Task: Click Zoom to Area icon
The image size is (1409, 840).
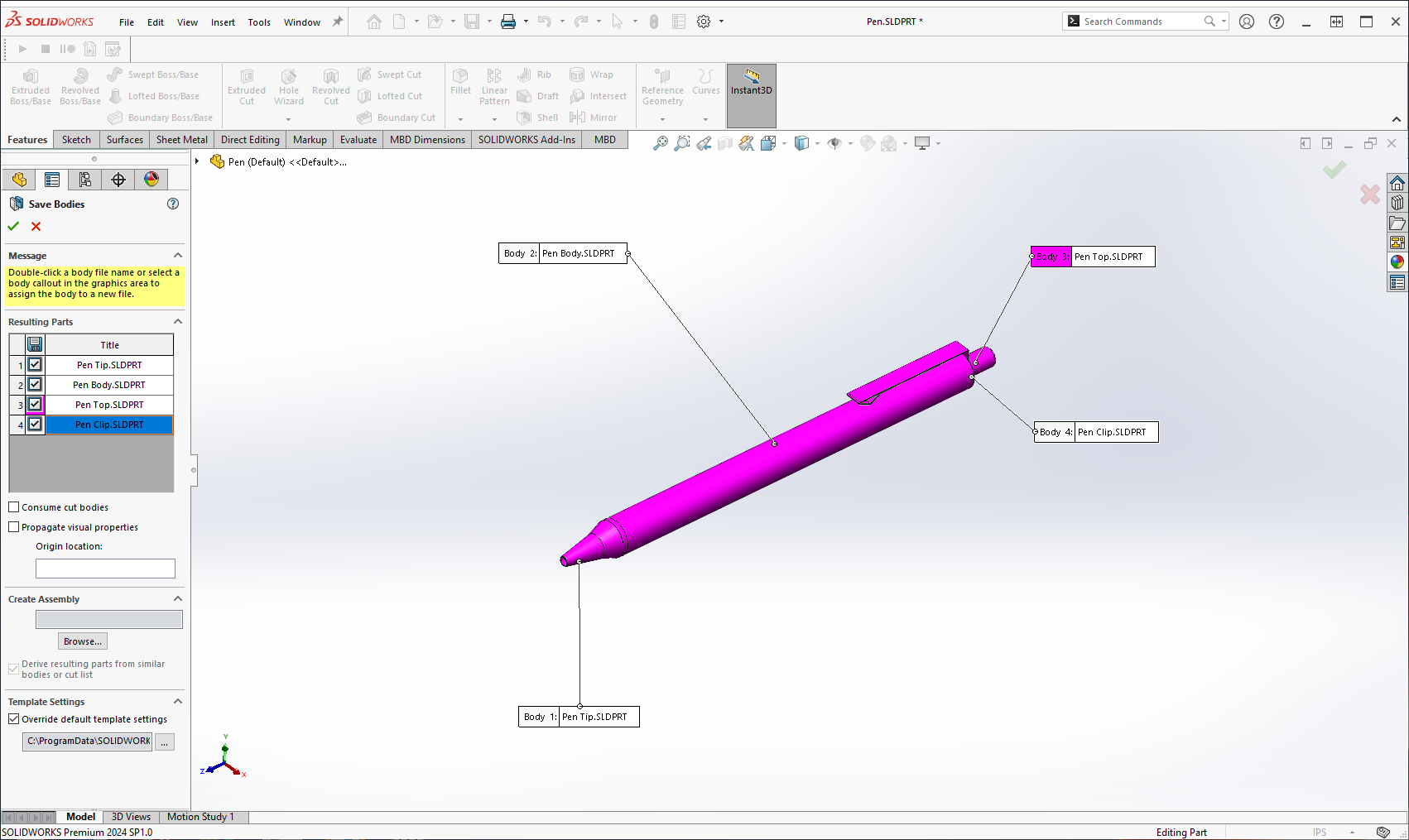Action: click(x=681, y=143)
